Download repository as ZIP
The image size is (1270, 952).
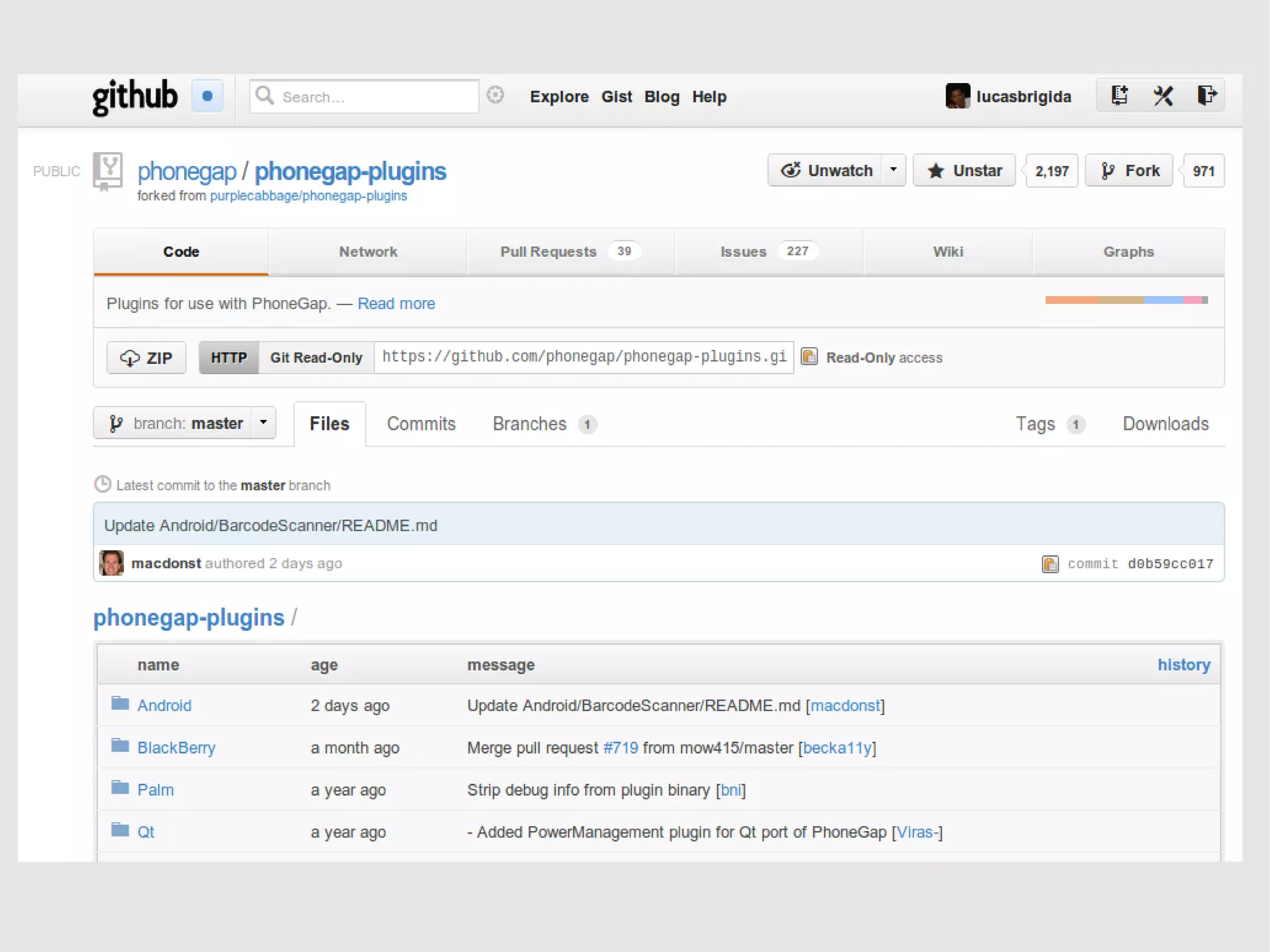click(x=146, y=358)
